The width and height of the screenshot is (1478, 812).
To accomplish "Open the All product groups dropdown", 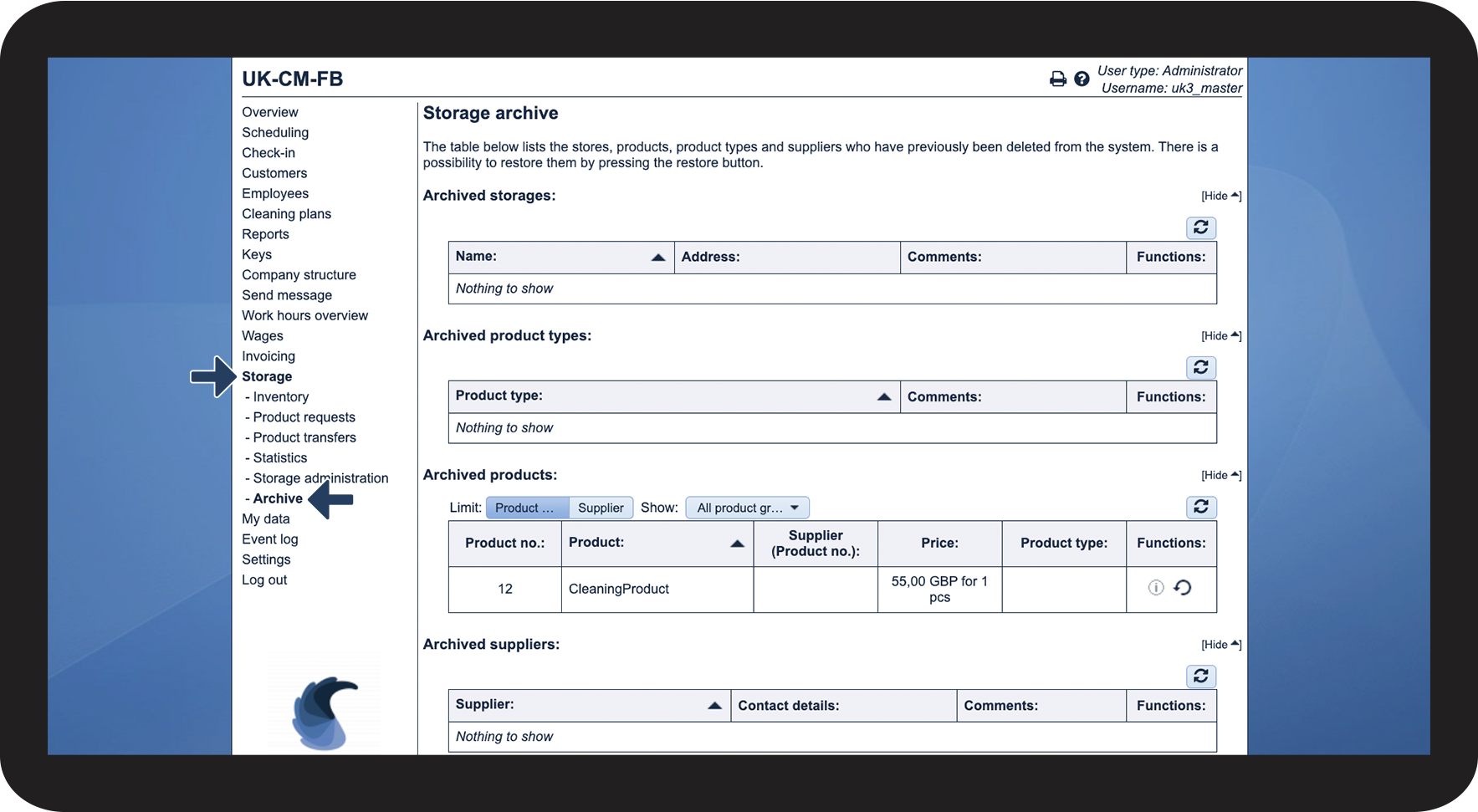I will pos(747,508).
